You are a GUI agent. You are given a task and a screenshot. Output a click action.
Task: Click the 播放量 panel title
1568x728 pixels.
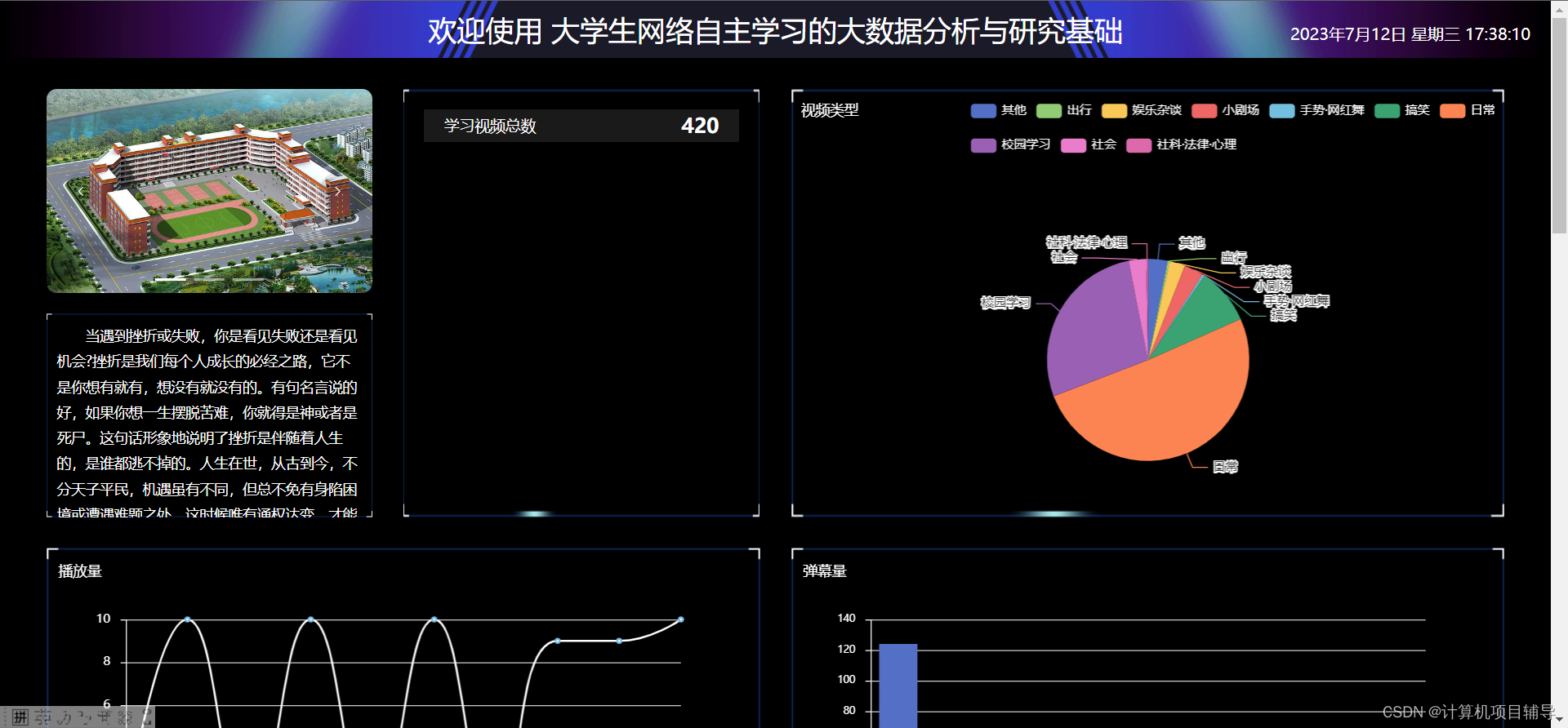(80, 571)
